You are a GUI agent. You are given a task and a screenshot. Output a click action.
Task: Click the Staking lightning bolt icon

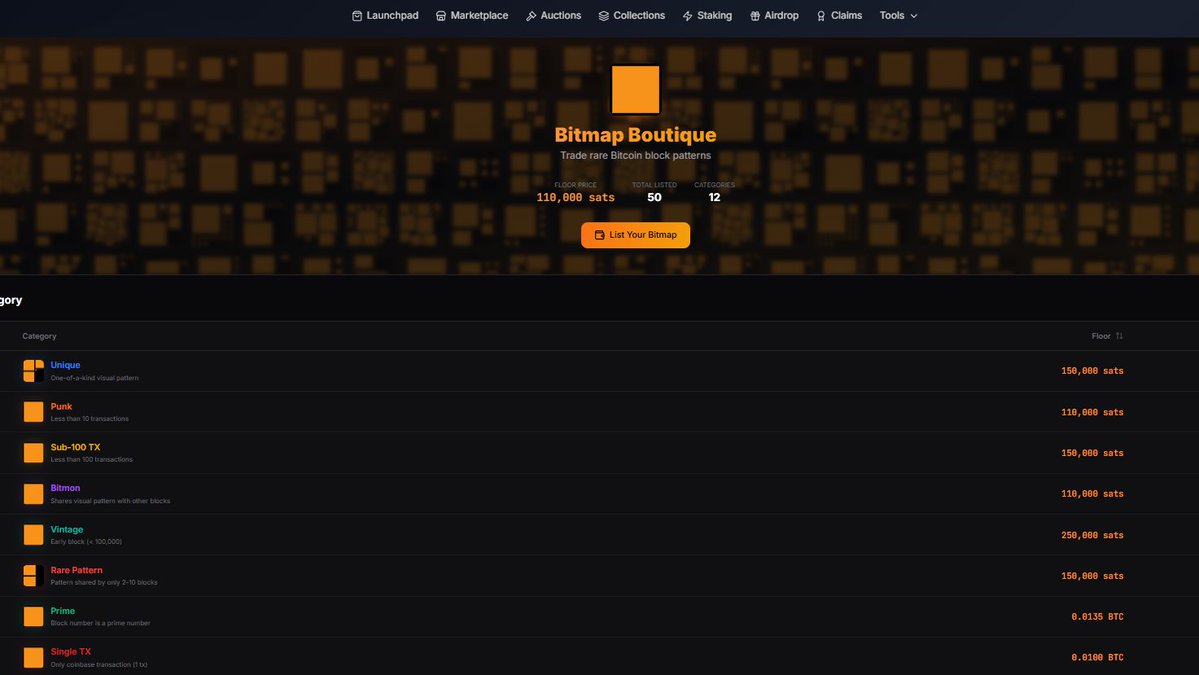(x=688, y=16)
